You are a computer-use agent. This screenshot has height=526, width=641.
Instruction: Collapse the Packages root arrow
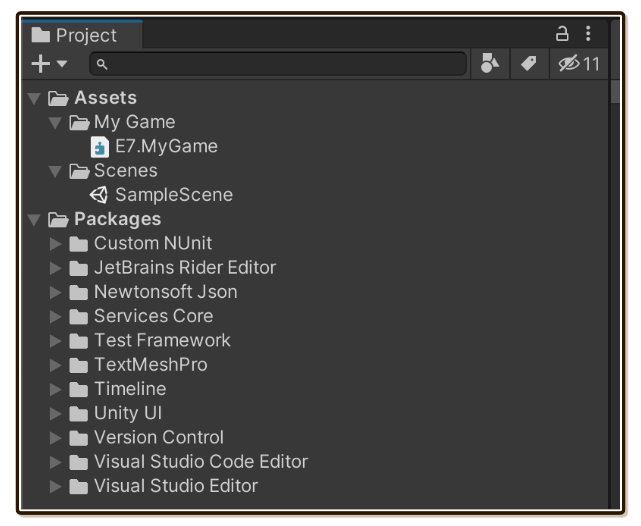[x=34, y=219]
